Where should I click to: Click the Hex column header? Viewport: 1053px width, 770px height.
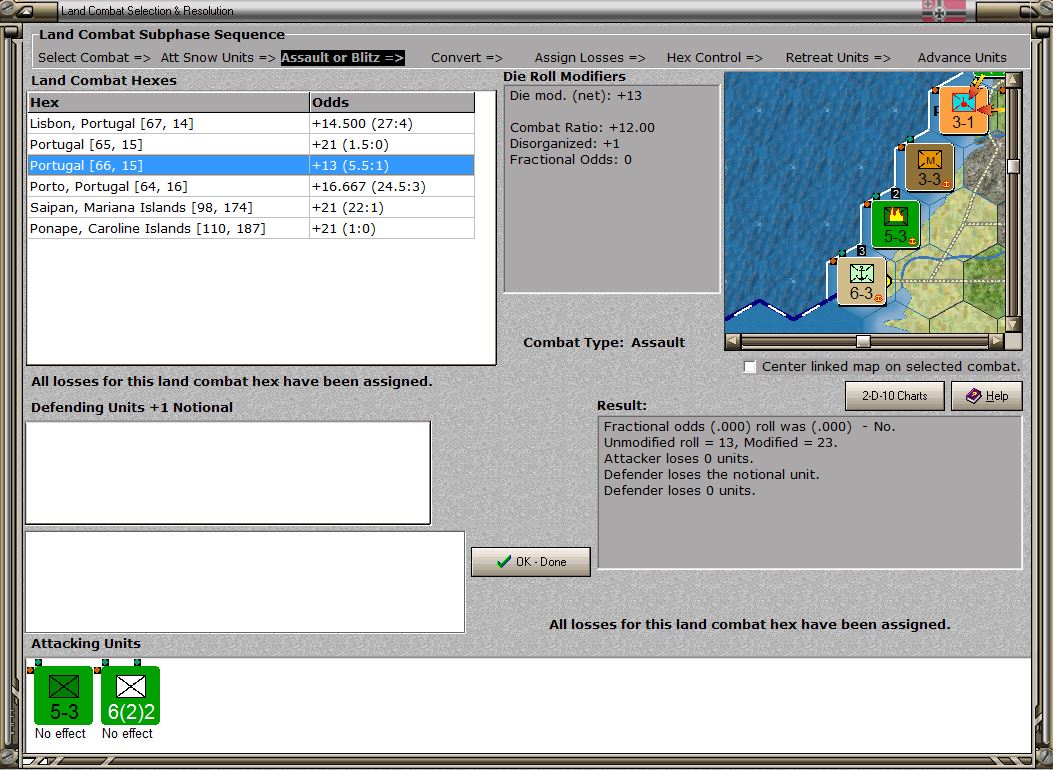pyautogui.click(x=169, y=102)
